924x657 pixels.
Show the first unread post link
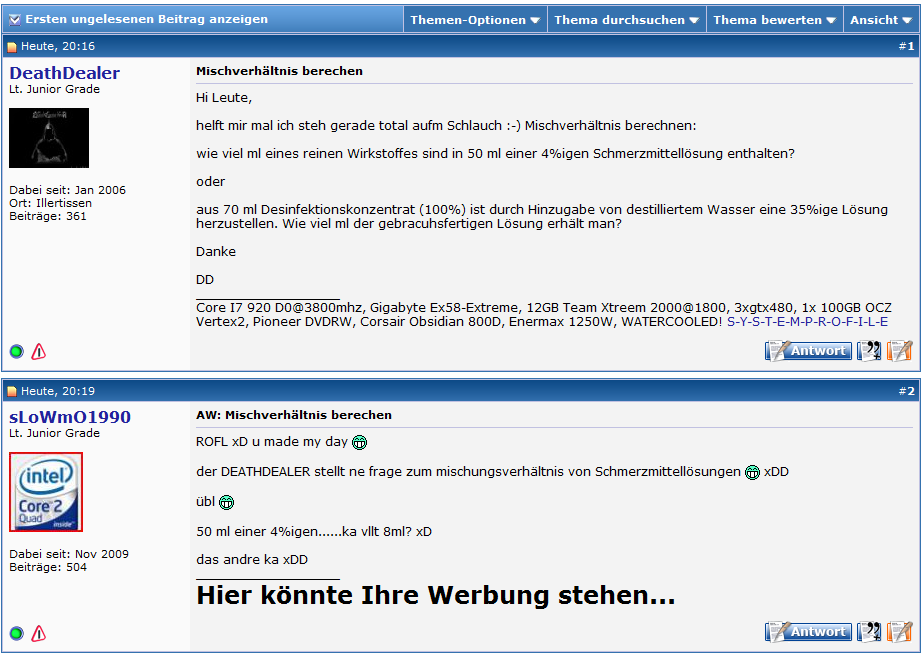147,19
